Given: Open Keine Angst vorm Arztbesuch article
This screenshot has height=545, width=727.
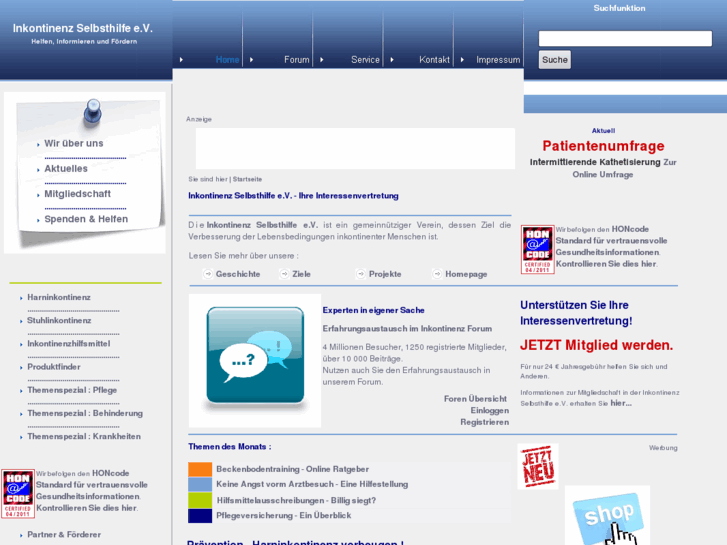Looking at the screenshot, I should pyautogui.click(x=312, y=484).
